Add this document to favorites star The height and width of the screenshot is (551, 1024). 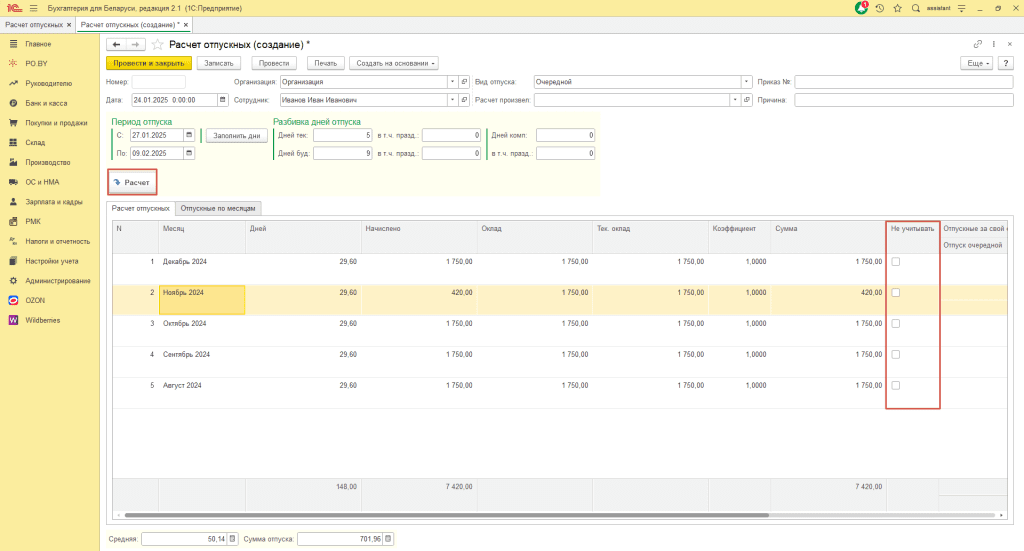click(x=157, y=44)
